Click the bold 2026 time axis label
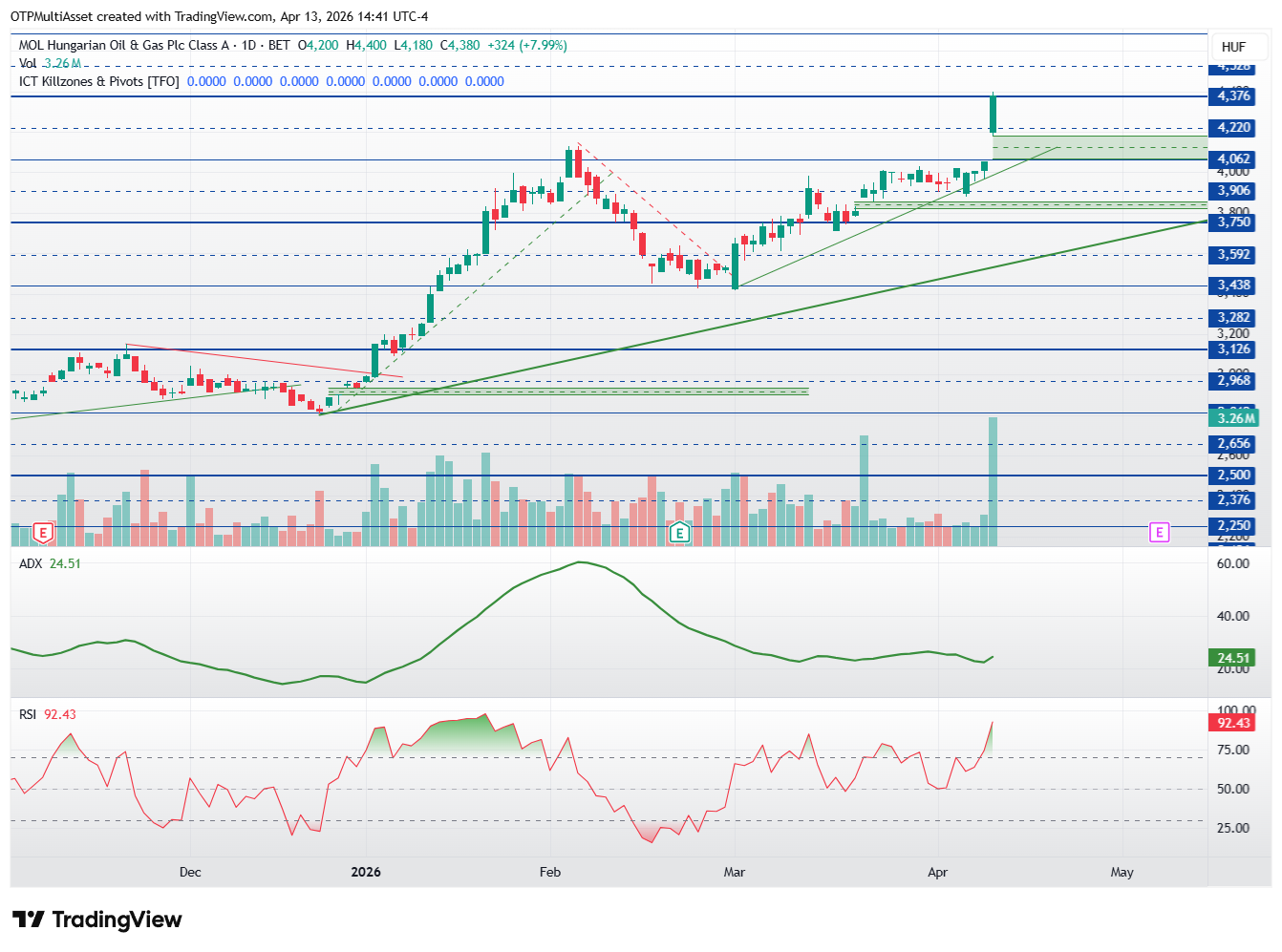 [x=366, y=872]
